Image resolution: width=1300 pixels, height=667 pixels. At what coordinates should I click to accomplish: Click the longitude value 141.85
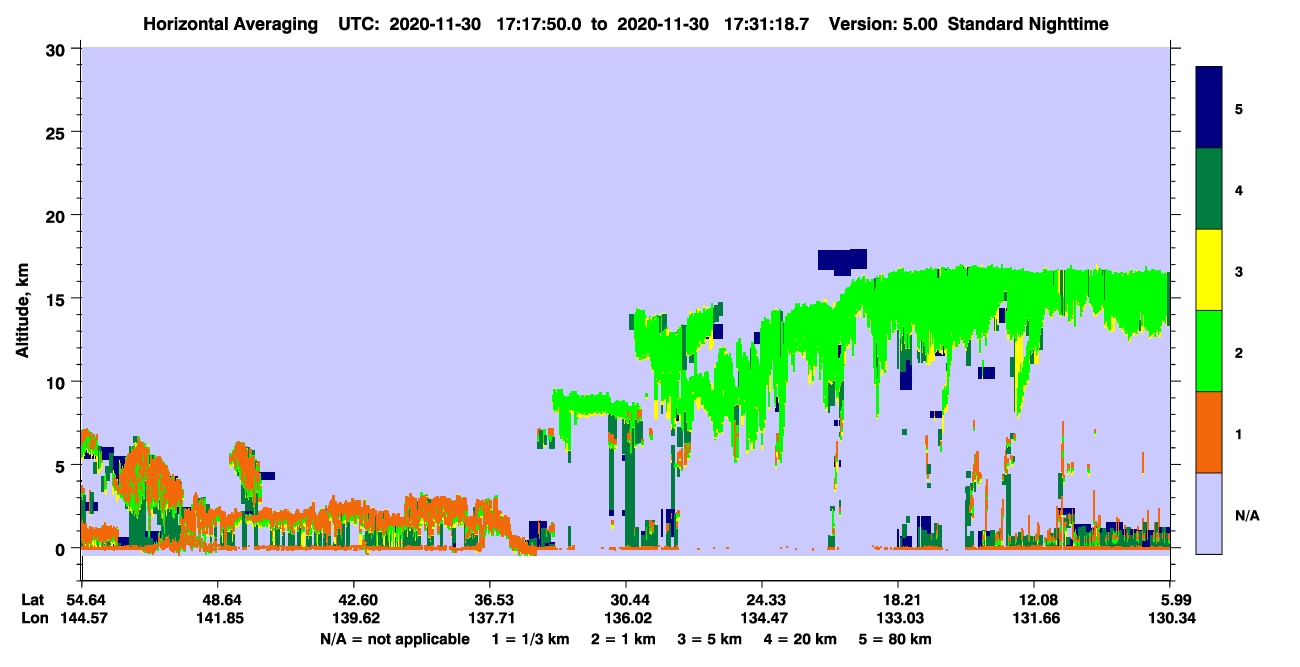(218, 618)
